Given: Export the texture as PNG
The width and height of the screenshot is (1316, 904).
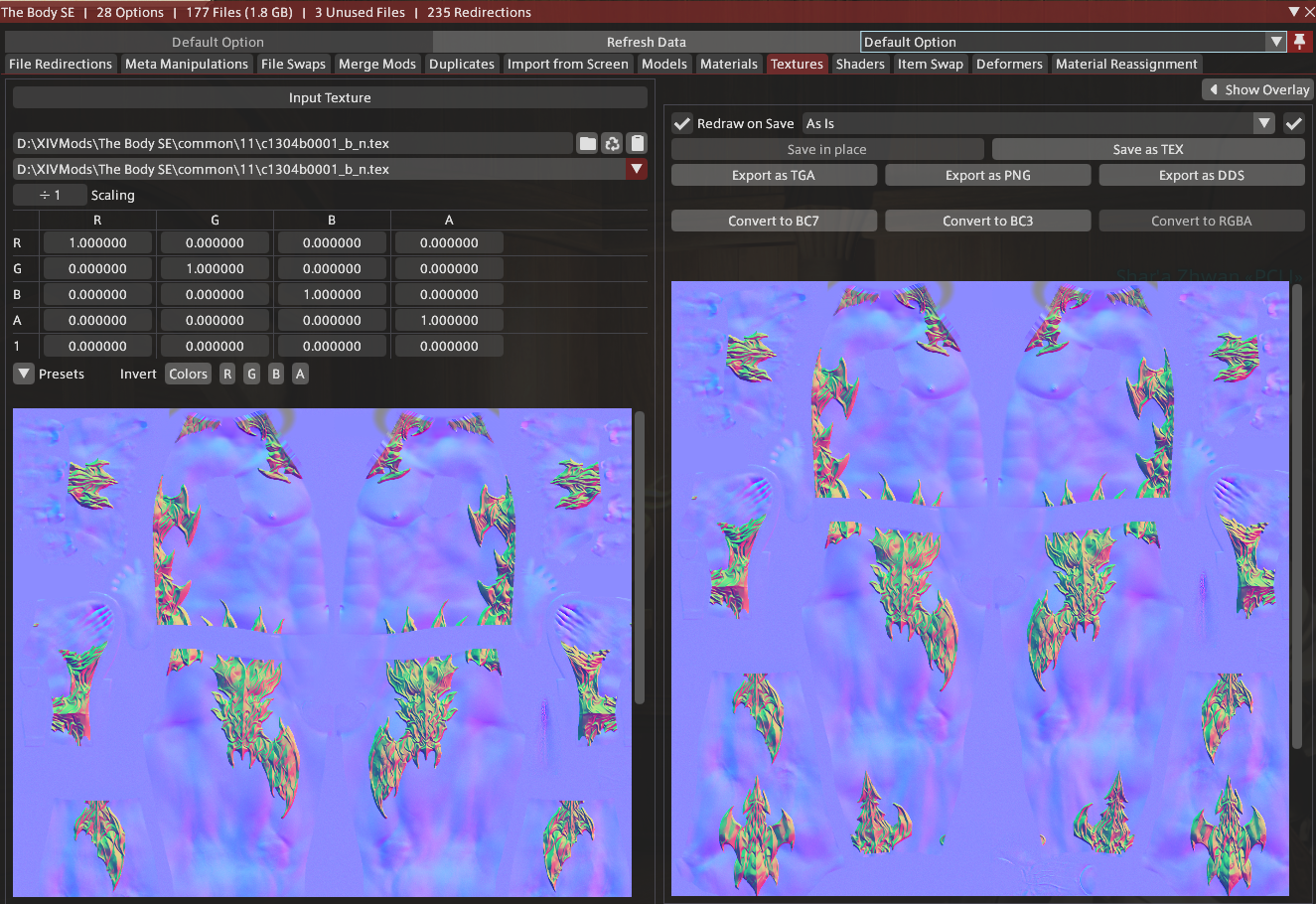Looking at the screenshot, I should pos(988,175).
